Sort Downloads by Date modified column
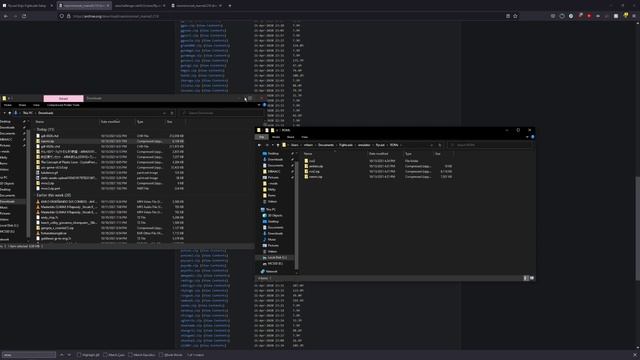Viewport: 640px width, 360px height. 110,122
